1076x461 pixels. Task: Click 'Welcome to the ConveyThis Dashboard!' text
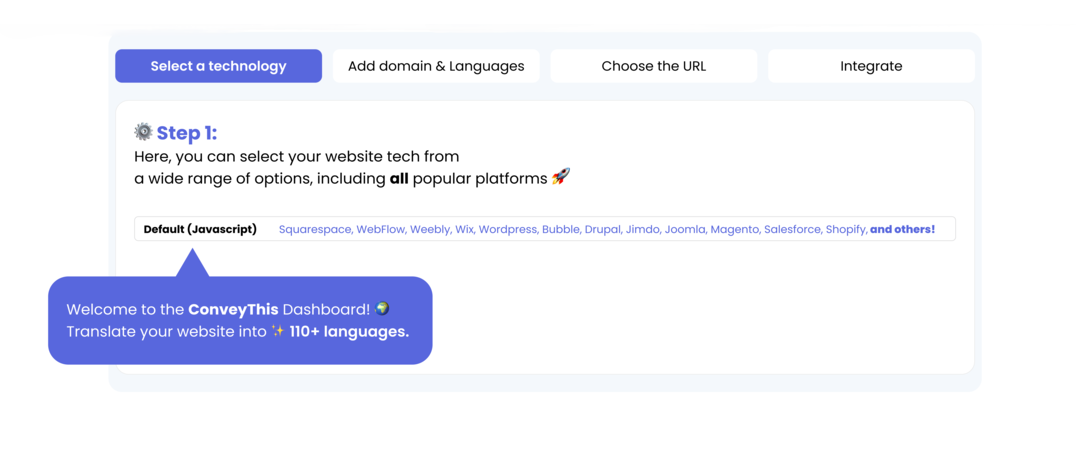pos(219,309)
